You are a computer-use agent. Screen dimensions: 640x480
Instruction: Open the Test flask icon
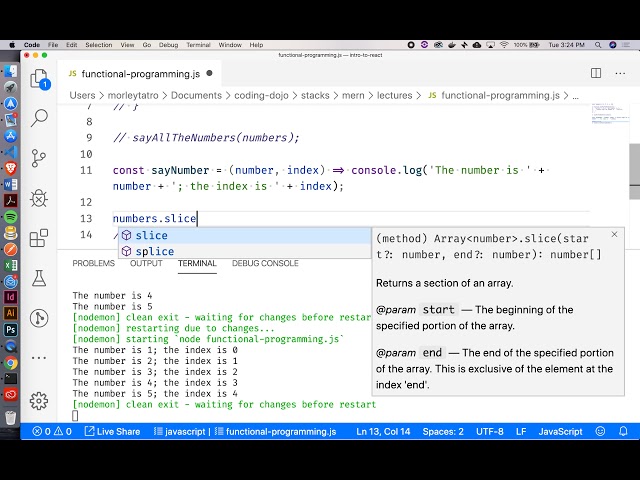[39, 278]
